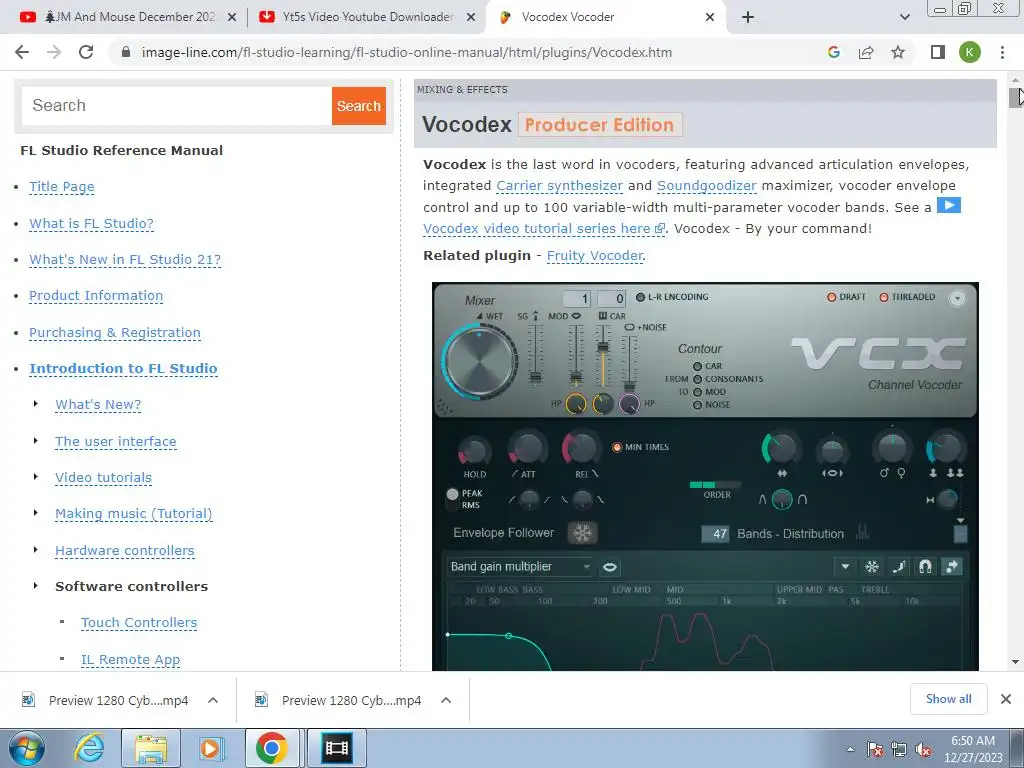Open the media player taskbar icon
The width and height of the screenshot is (1024, 768).
click(x=212, y=748)
